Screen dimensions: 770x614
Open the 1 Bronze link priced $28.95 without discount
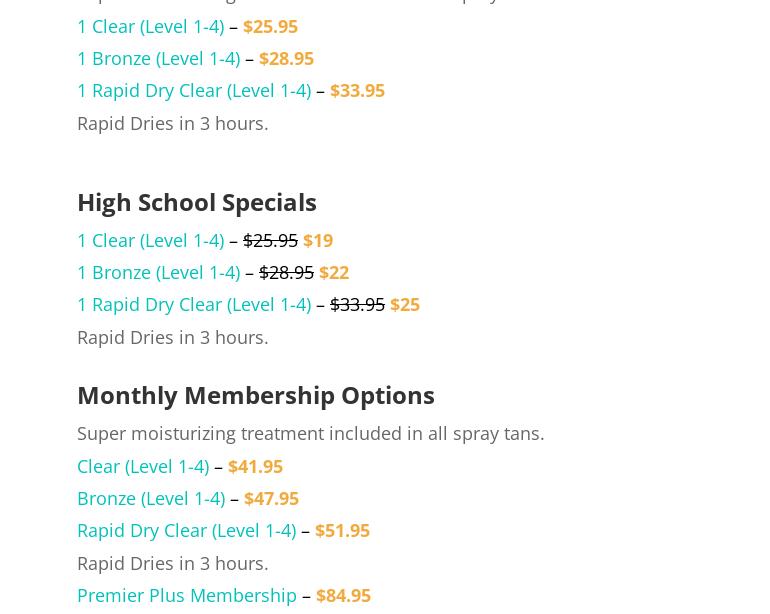pos(159,59)
